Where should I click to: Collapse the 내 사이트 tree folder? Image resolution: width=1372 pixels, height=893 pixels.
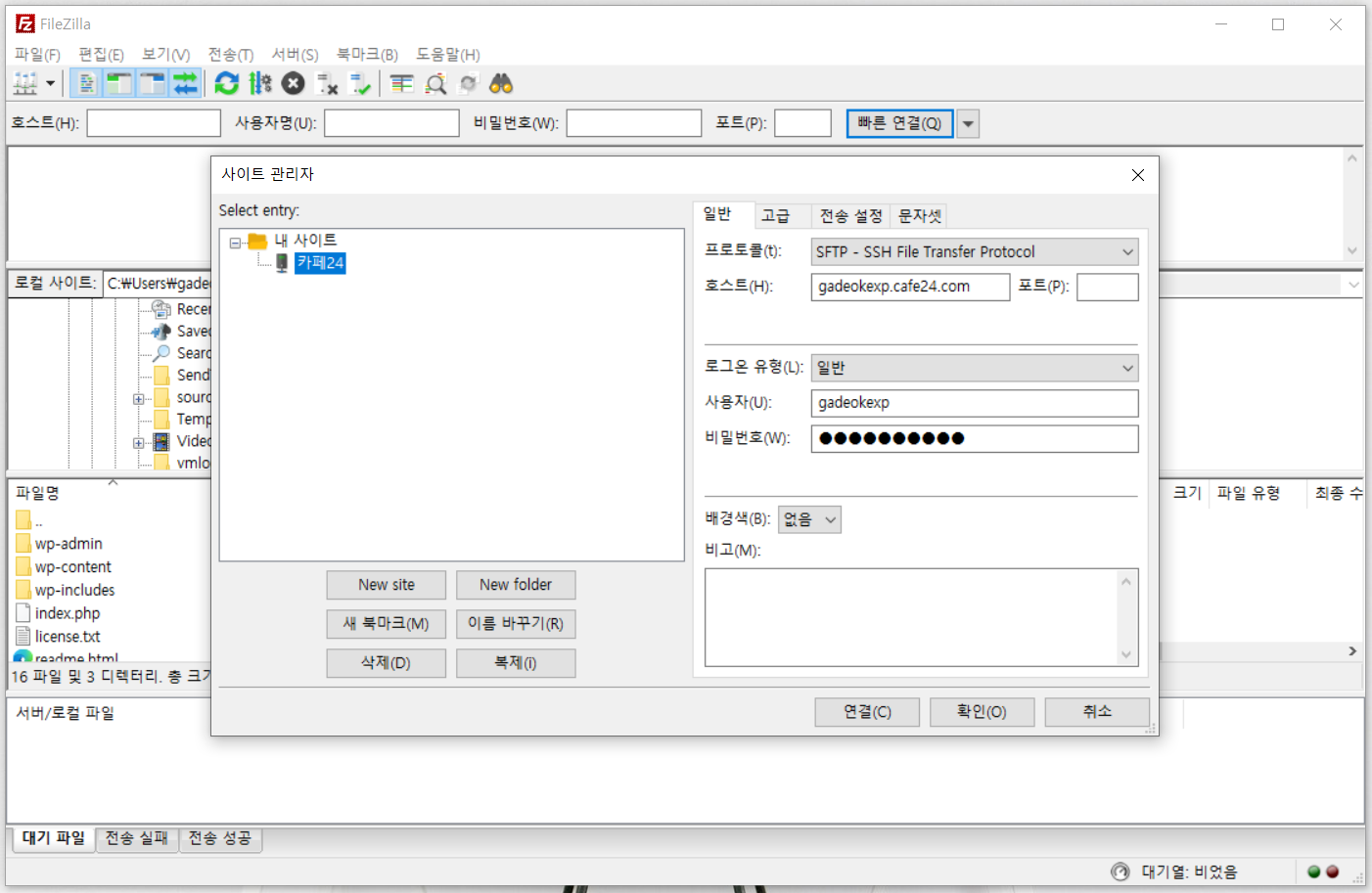tap(235, 242)
